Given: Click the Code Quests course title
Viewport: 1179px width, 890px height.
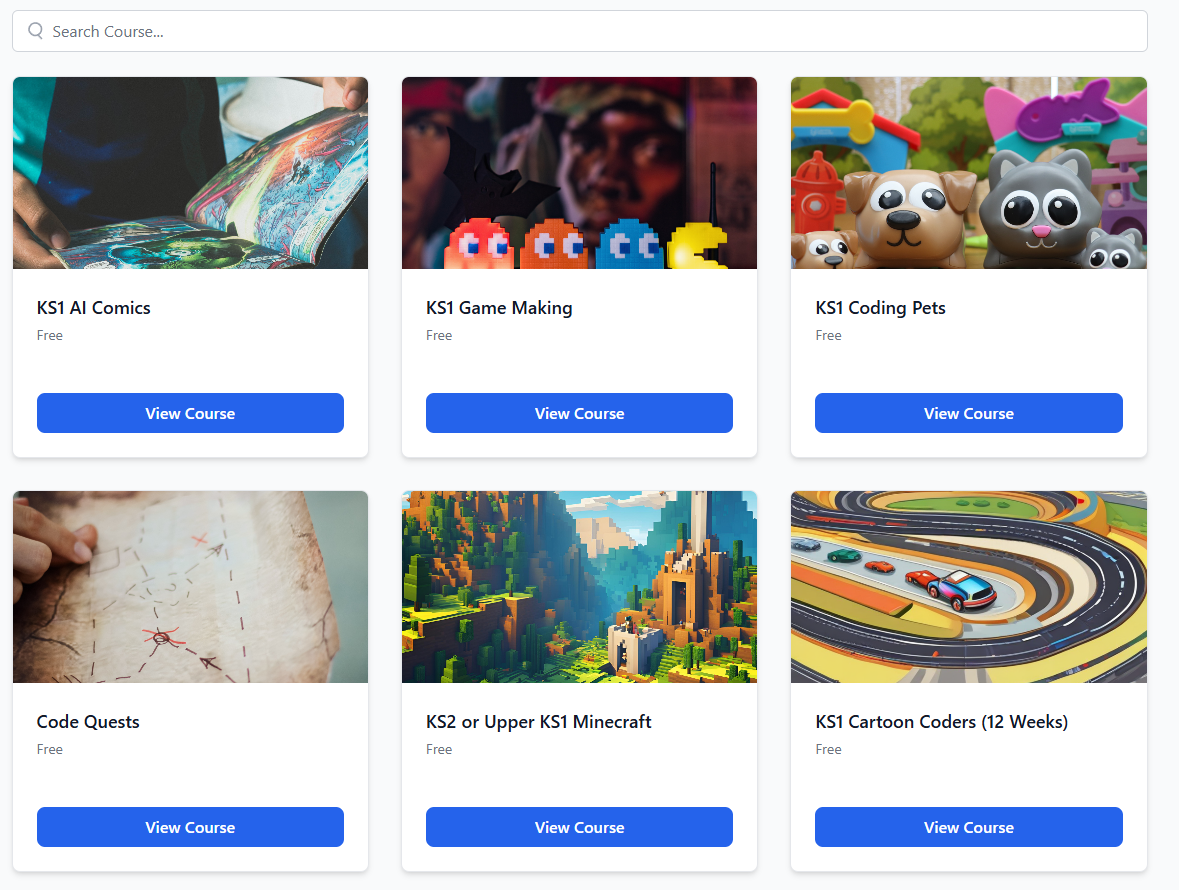Looking at the screenshot, I should (x=88, y=722).
